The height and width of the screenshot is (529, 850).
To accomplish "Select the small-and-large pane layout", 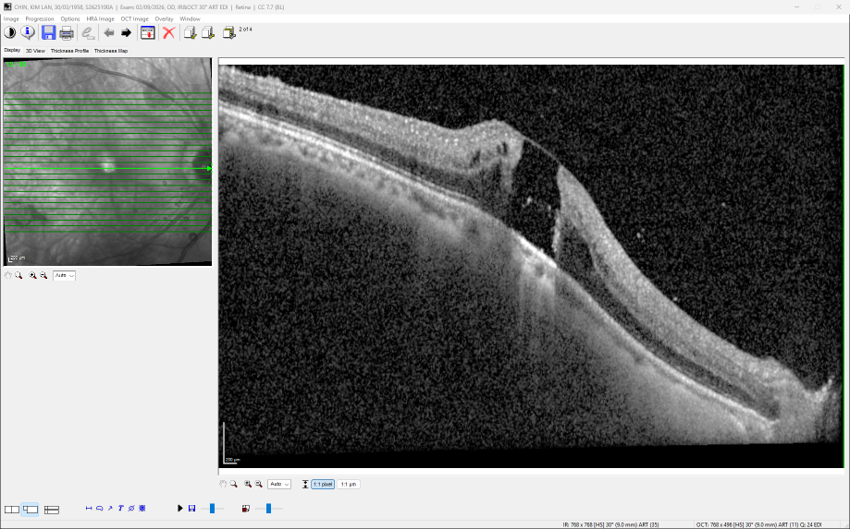I will 30,509.
